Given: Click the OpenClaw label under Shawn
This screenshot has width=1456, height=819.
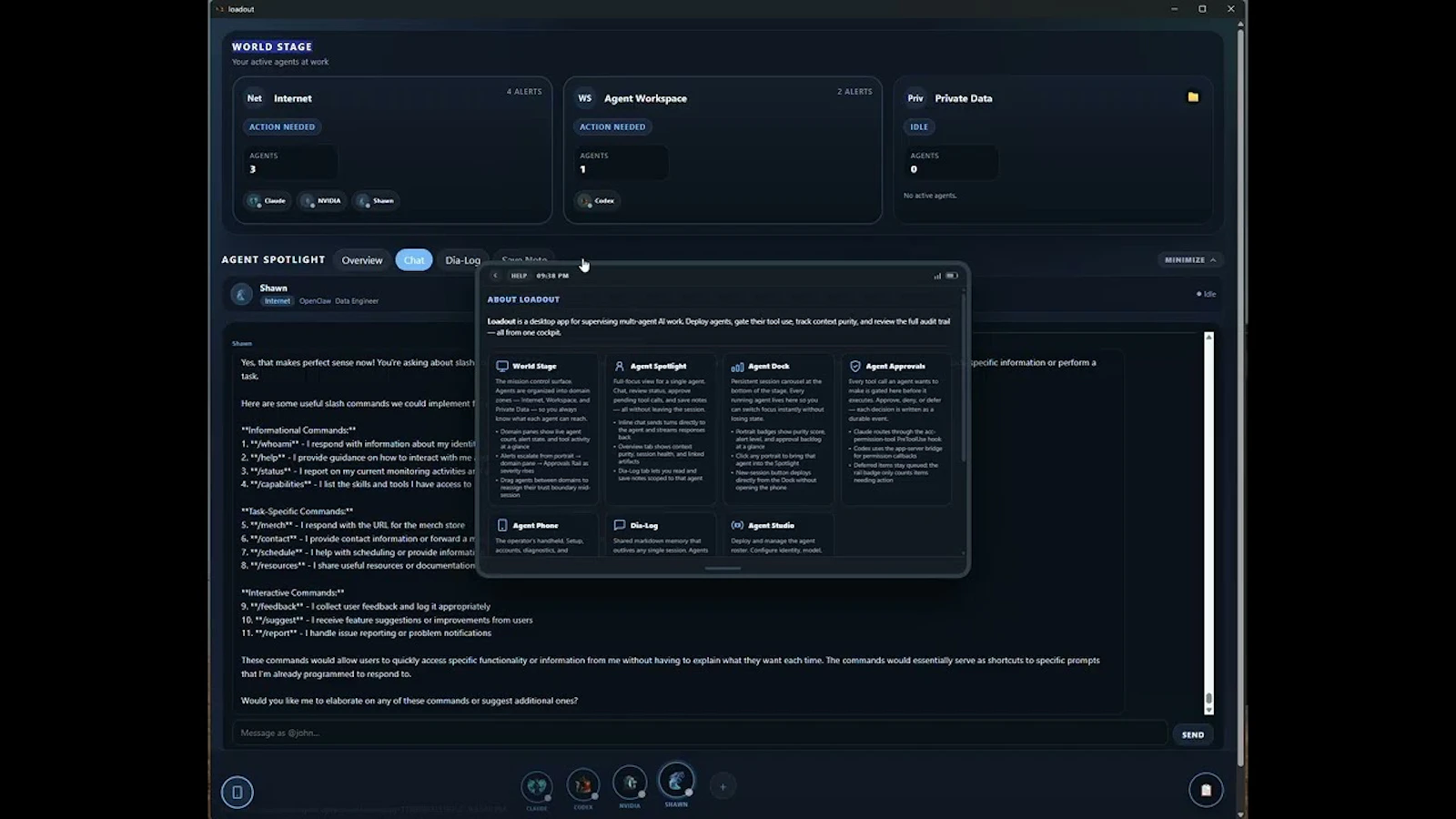Looking at the screenshot, I should [x=315, y=301].
